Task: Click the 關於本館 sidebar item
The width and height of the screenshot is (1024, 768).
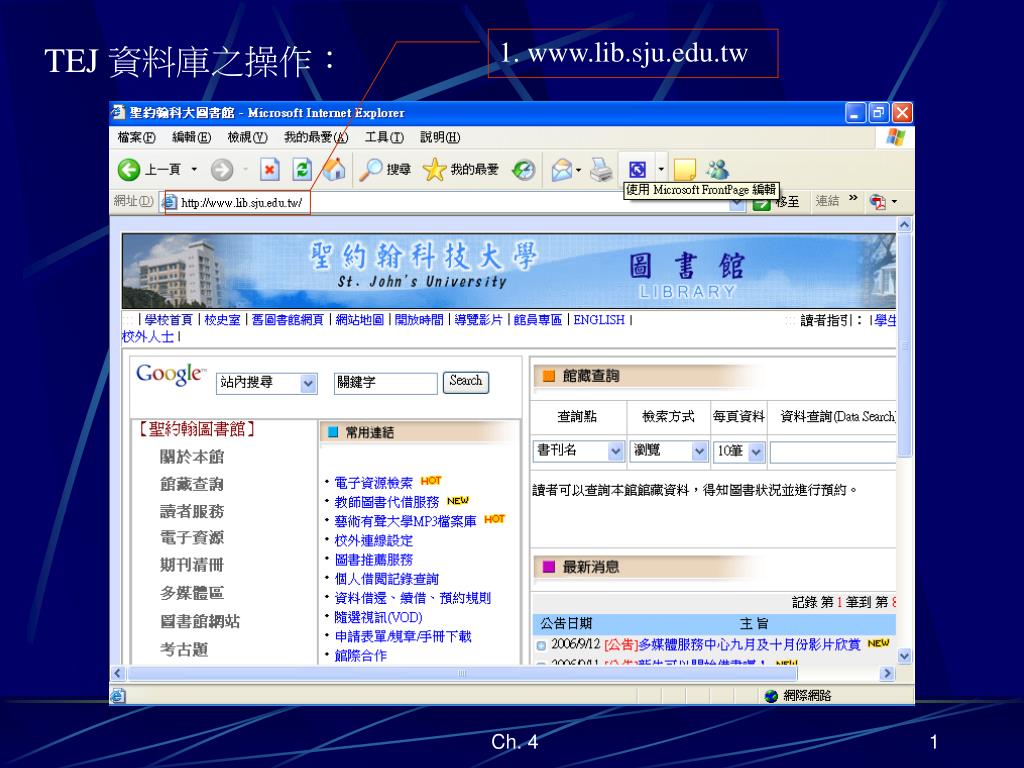Action: point(192,456)
